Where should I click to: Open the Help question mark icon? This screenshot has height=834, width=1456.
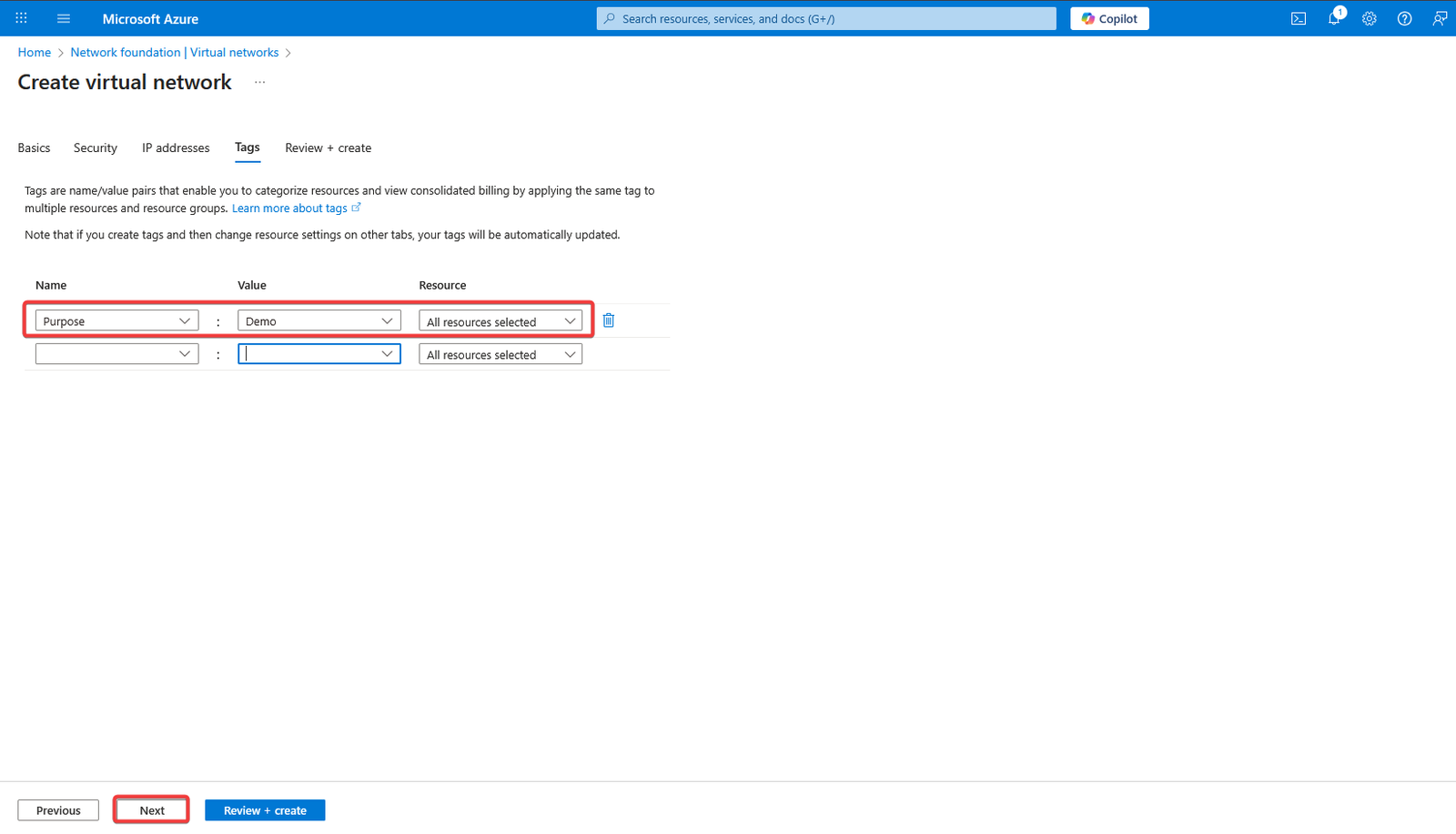[1404, 18]
